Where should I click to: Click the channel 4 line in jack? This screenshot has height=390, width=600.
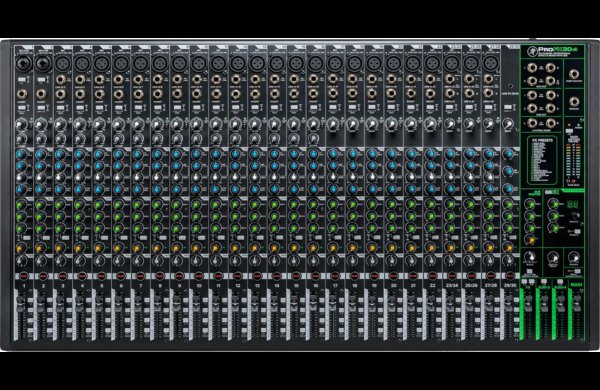click(80, 80)
